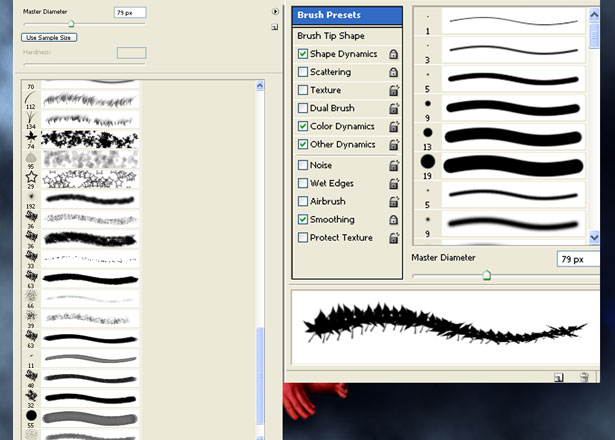Click the Use Sample Size button
The height and width of the screenshot is (440, 615).
point(49,38)
